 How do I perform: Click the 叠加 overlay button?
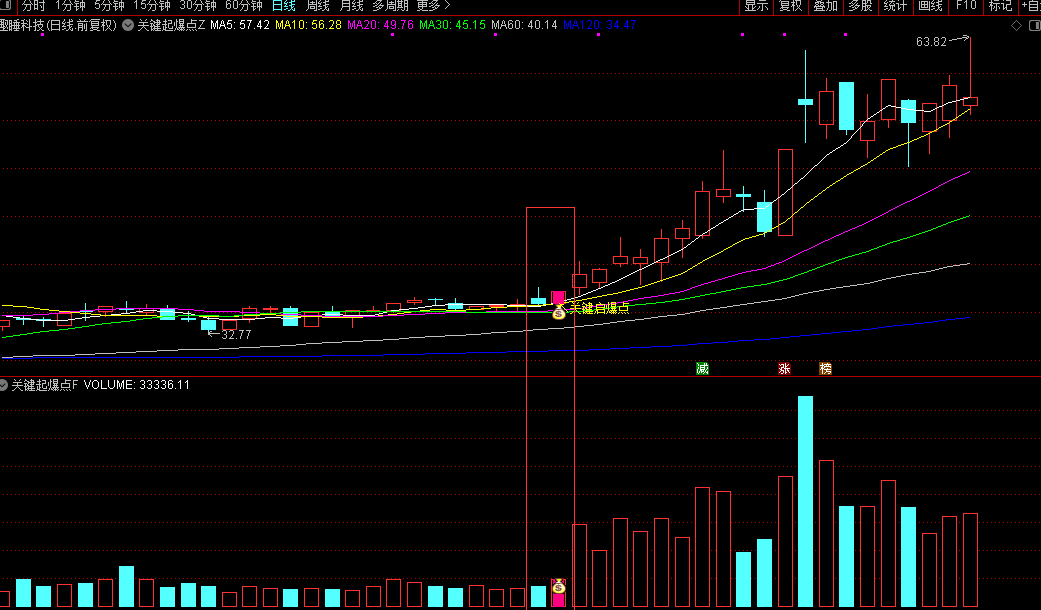coord(825,6)
